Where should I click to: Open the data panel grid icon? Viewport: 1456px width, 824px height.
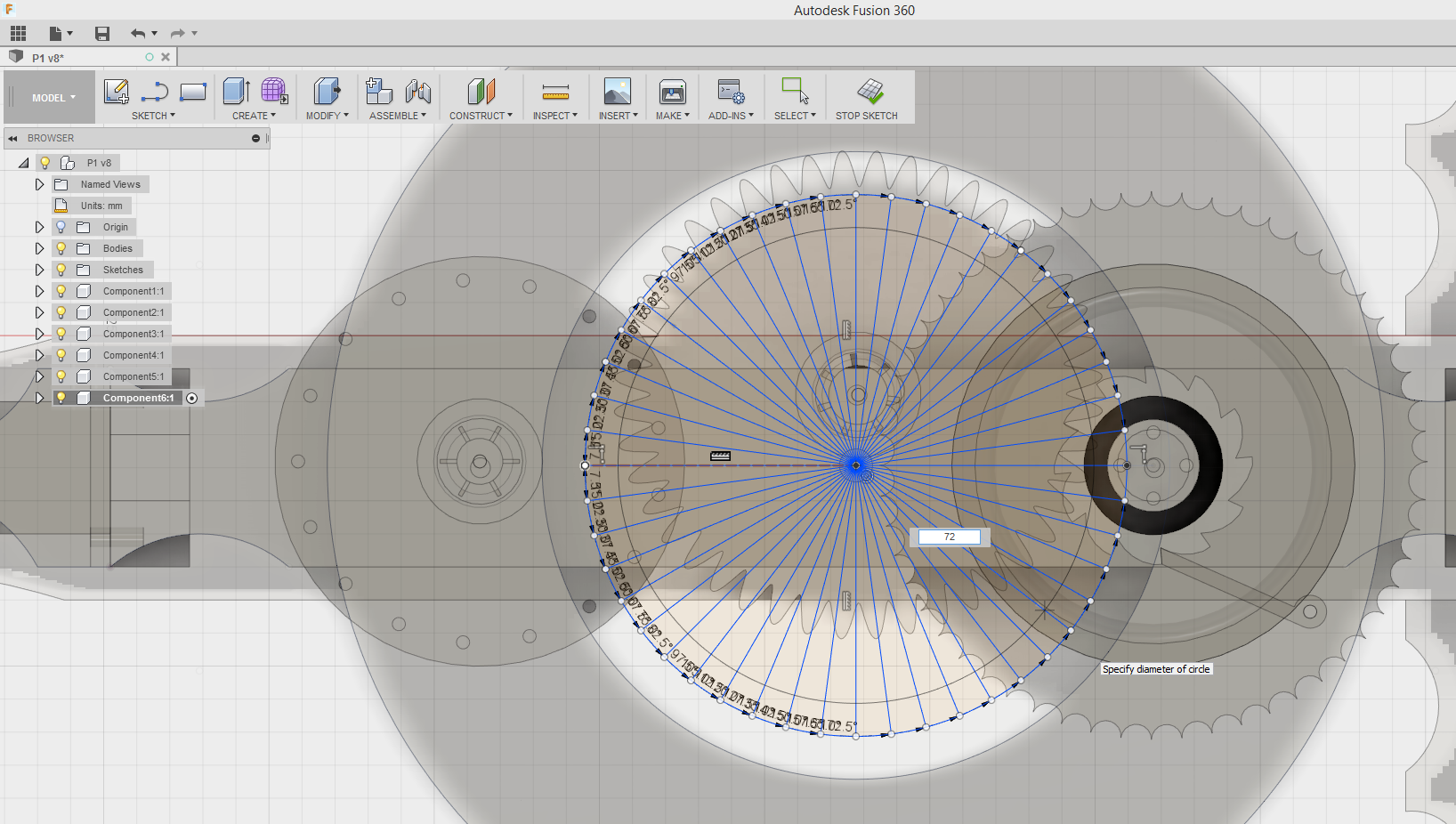18,34
